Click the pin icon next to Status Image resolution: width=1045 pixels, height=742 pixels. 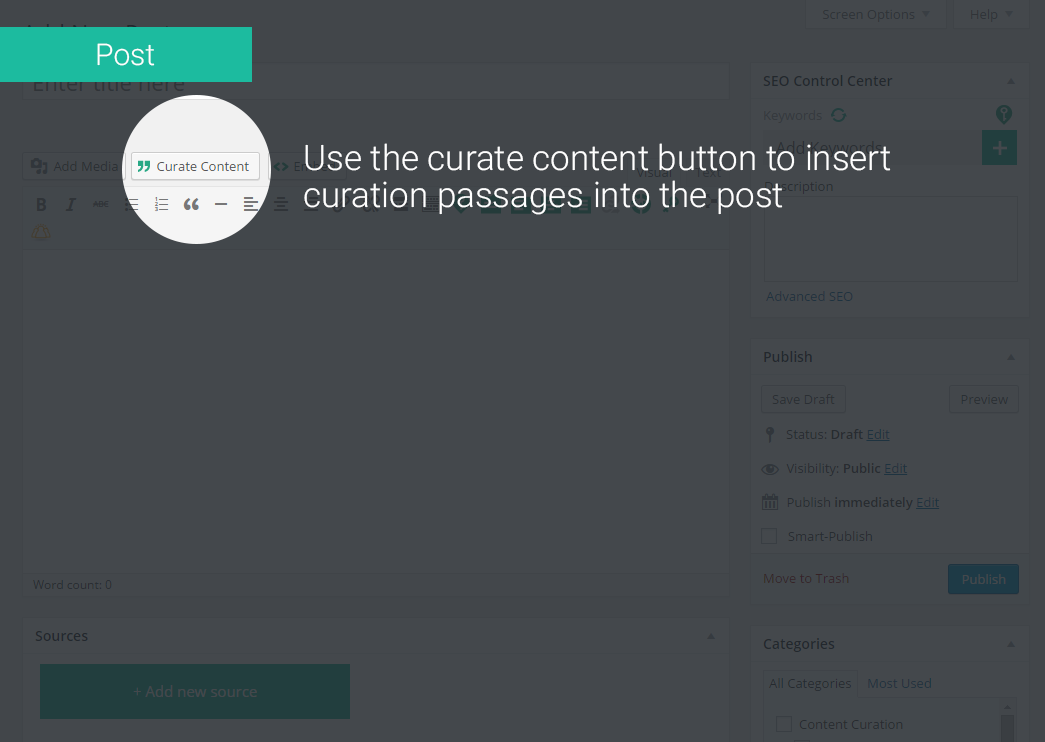[770, 435]
